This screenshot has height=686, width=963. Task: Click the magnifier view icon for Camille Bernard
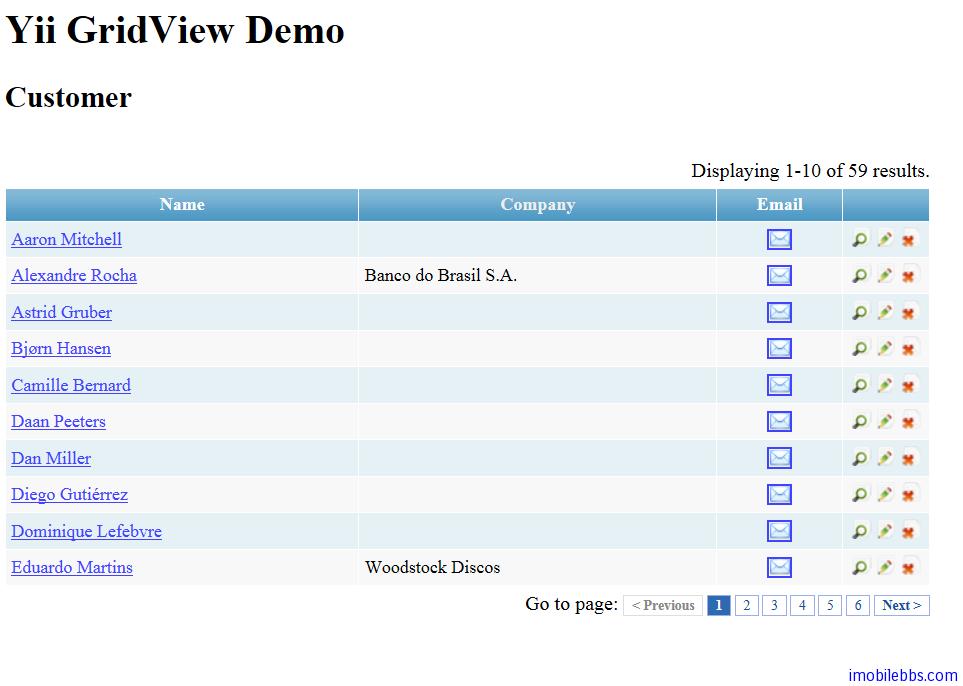(860, 385)
